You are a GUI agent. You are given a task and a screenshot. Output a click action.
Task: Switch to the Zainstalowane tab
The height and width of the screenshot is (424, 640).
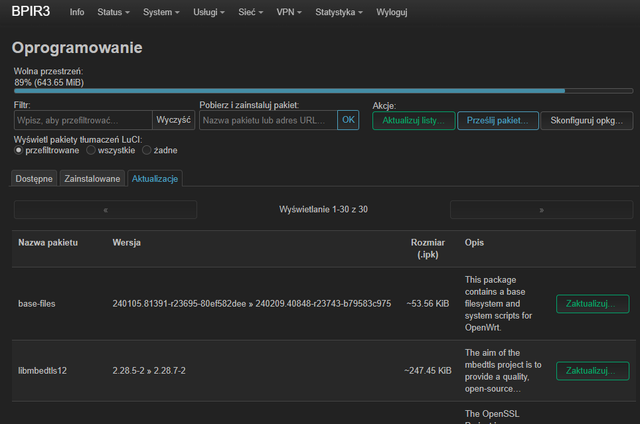(x=92, y=179)
